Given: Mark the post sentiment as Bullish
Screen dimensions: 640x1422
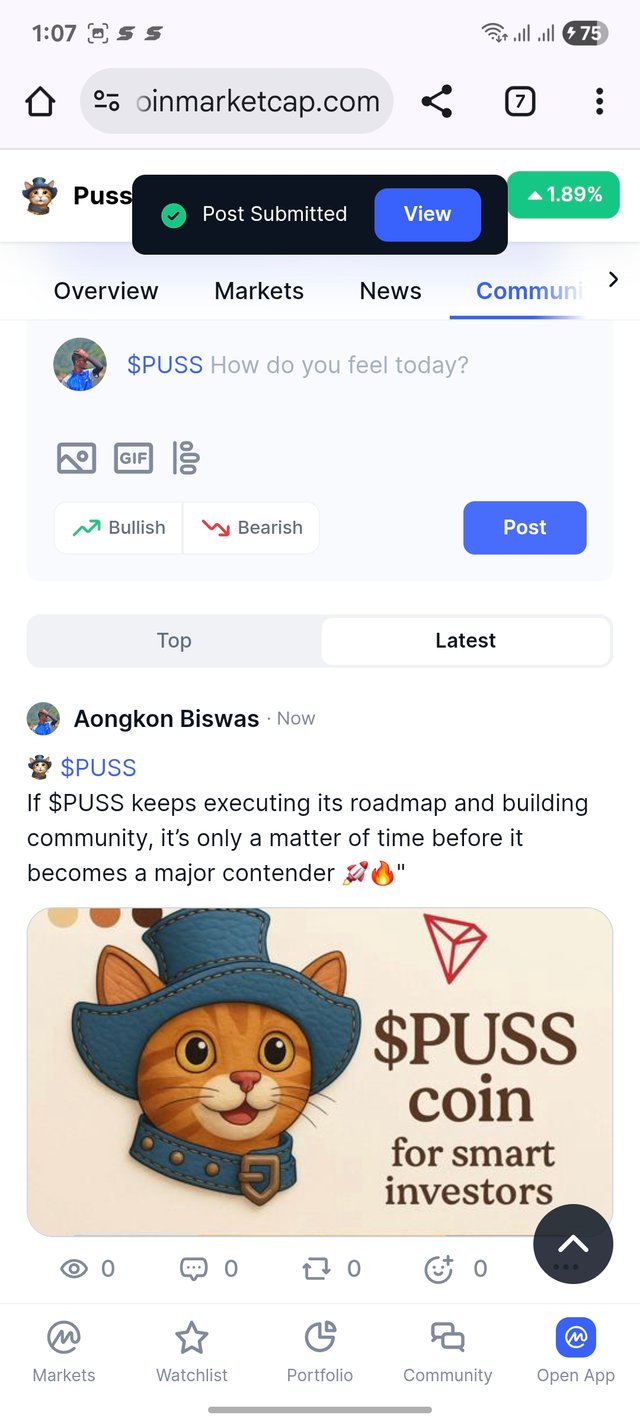Looking at the screenshot, I should tap(119, 528).
